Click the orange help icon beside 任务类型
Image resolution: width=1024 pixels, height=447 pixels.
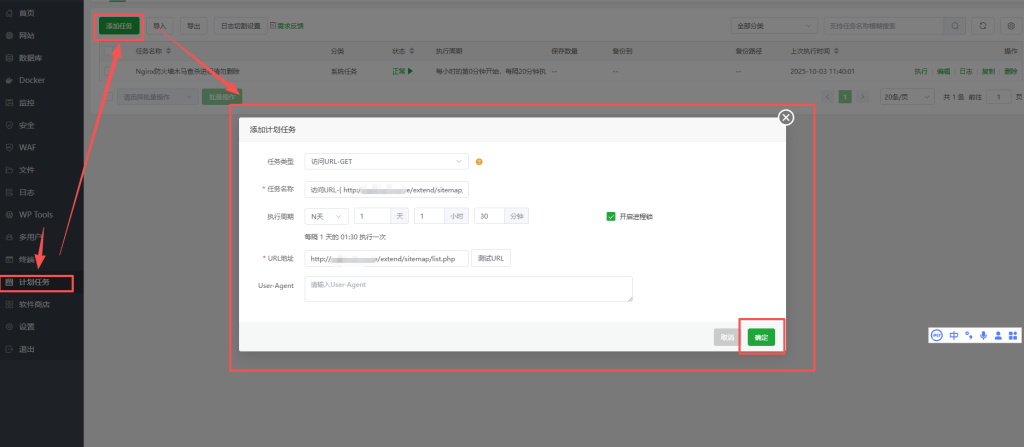tap(479, 162)
